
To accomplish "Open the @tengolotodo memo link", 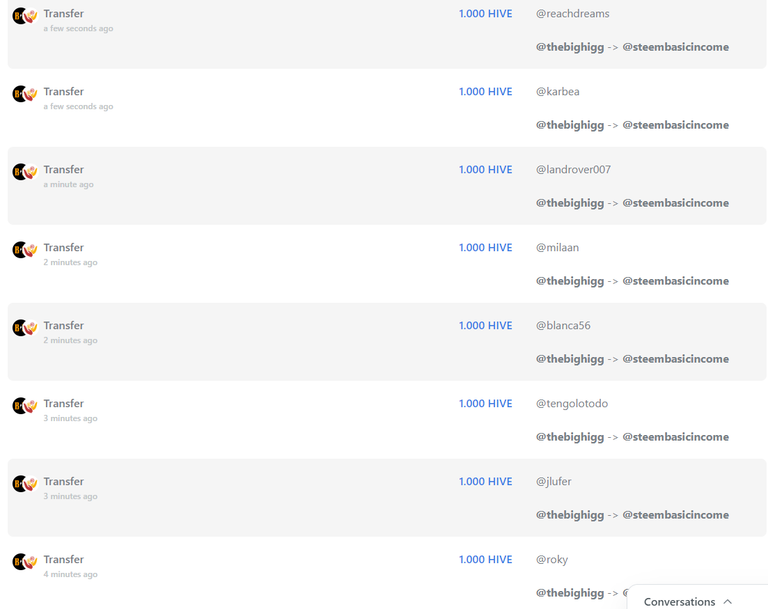I will point(572,403).
